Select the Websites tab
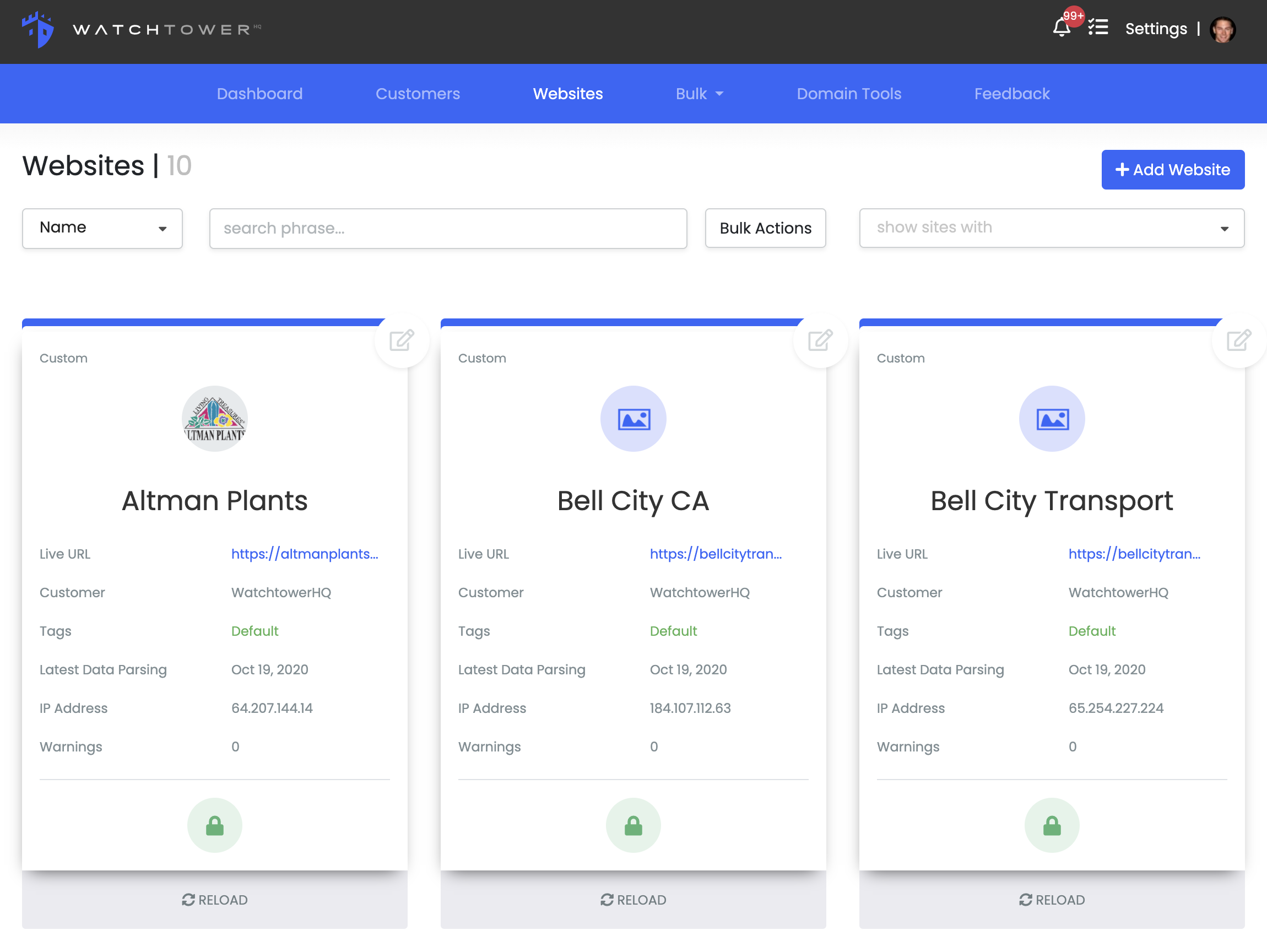 coord(567,94)
